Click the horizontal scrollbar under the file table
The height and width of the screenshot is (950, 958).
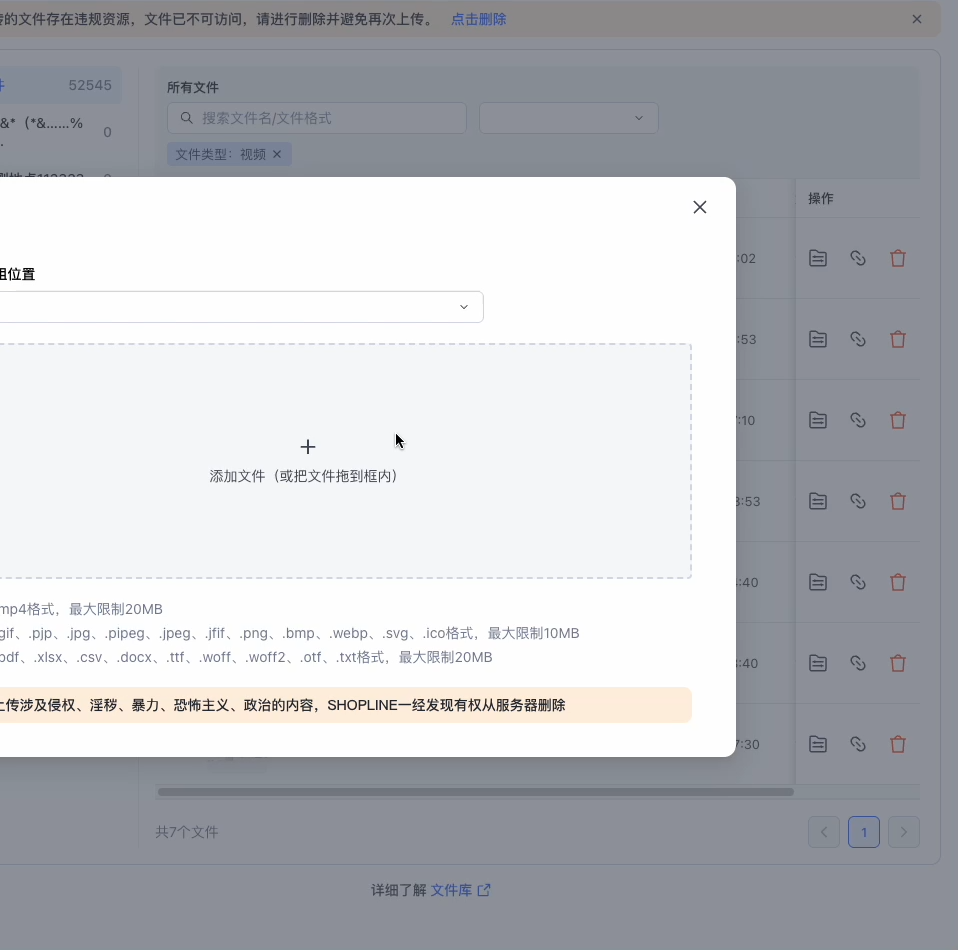(475, 792)
